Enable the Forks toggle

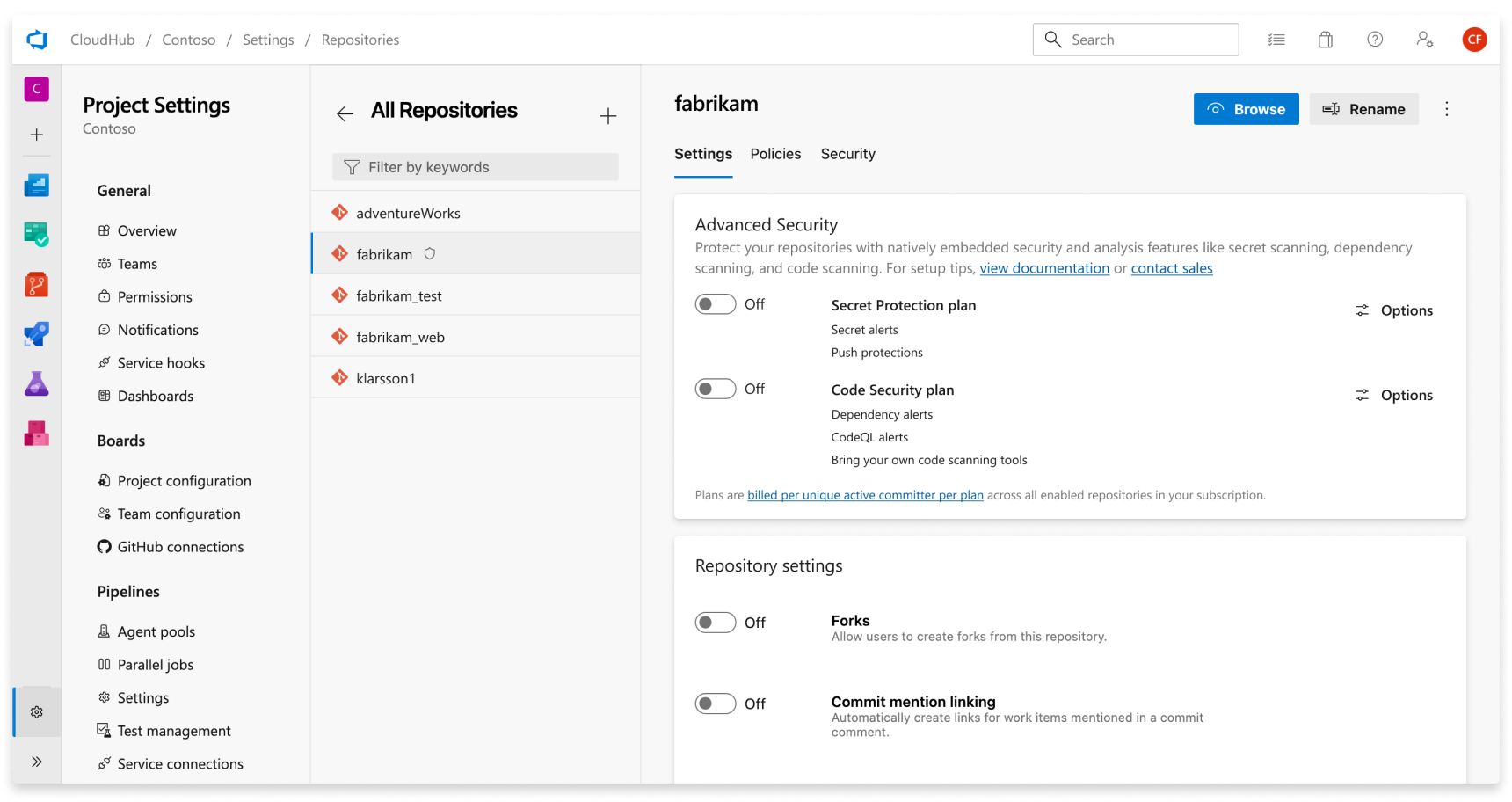click(716, 623)
